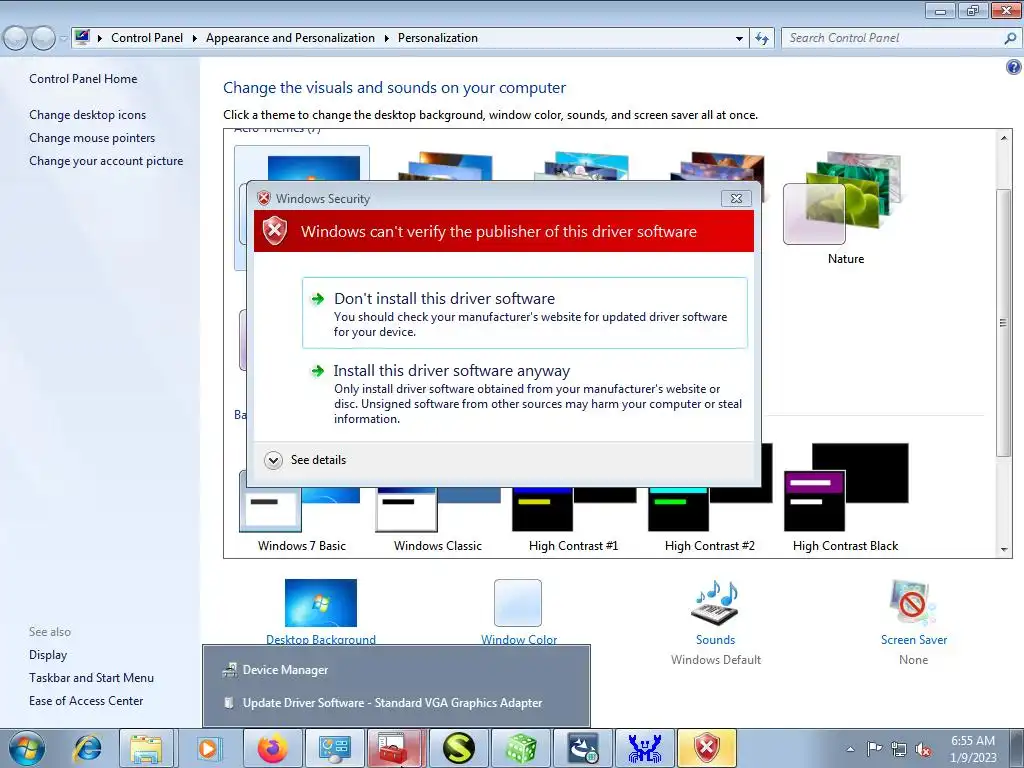The height and width of the screenshot is (768, 1024).
Task: Choose Don't install this driver software
Action: [524, 313]
